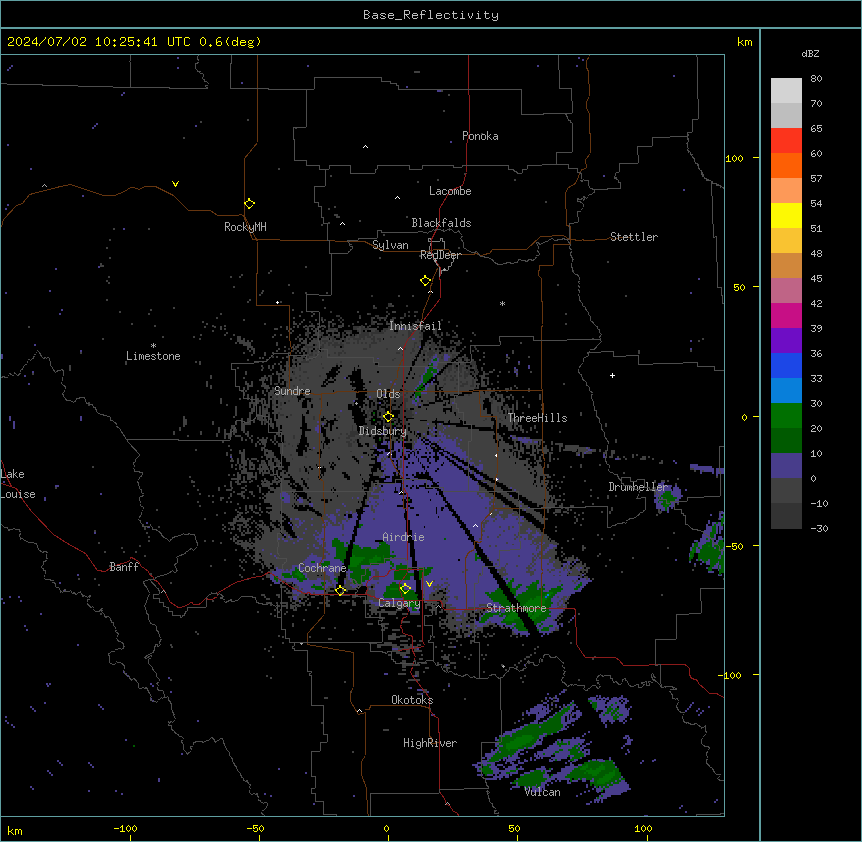Click the Sundre label
This screenshot has width=862, height=842.
point(292,391)
